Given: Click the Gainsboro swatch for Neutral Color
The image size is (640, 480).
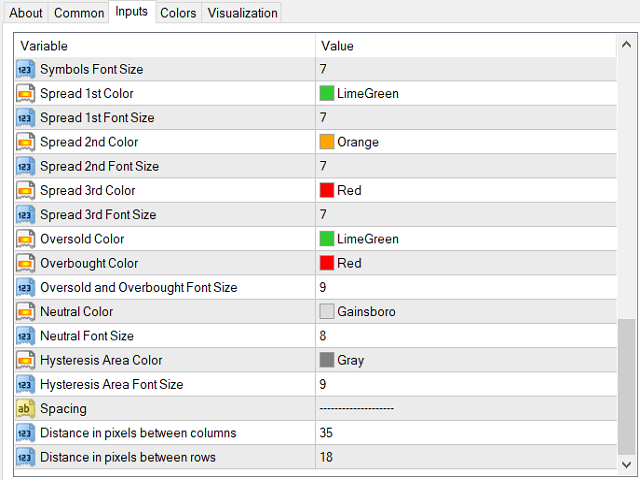Looking at the screenshot, I should click(x=327, y=312).
